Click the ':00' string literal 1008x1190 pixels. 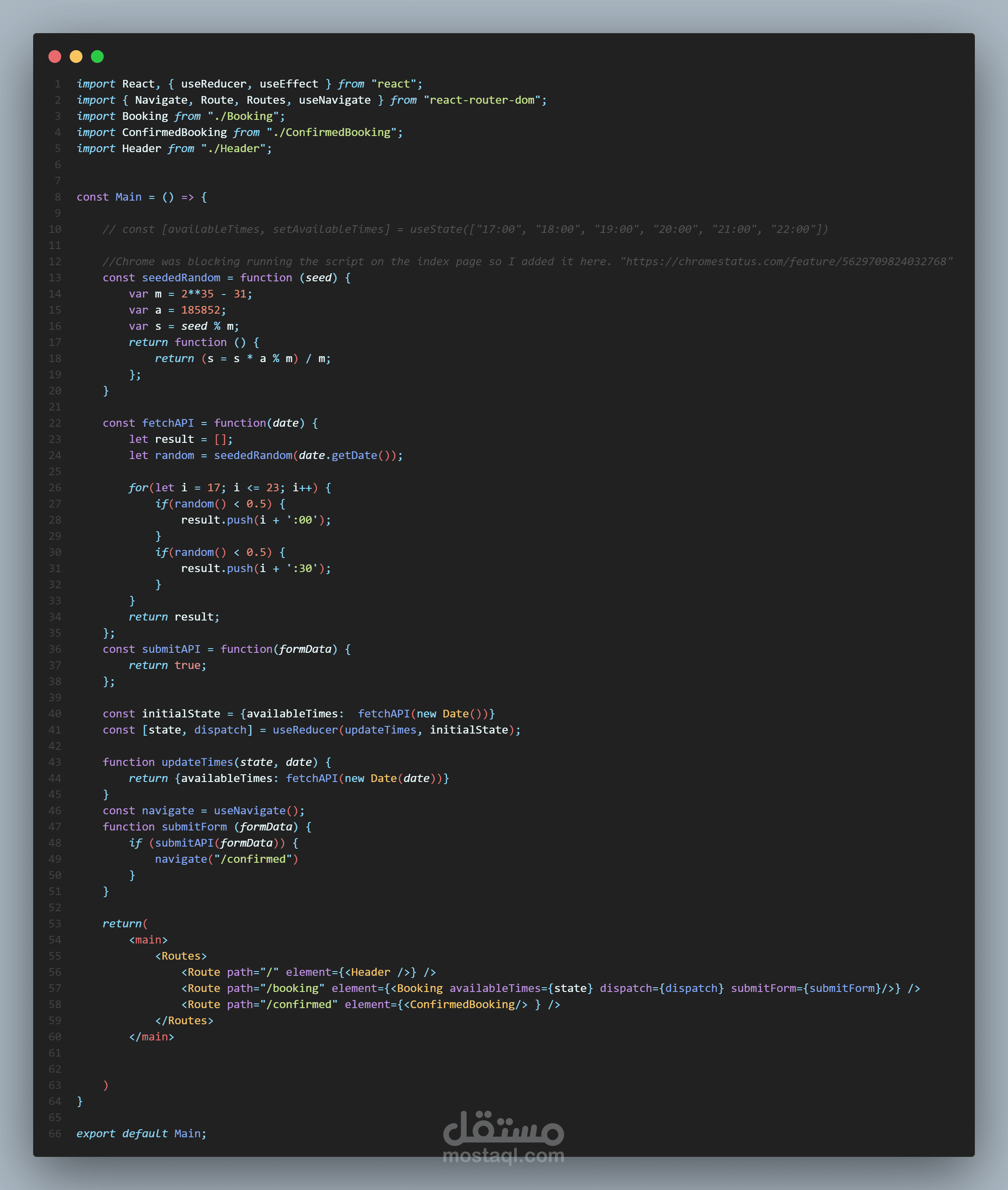pos(302,520)
